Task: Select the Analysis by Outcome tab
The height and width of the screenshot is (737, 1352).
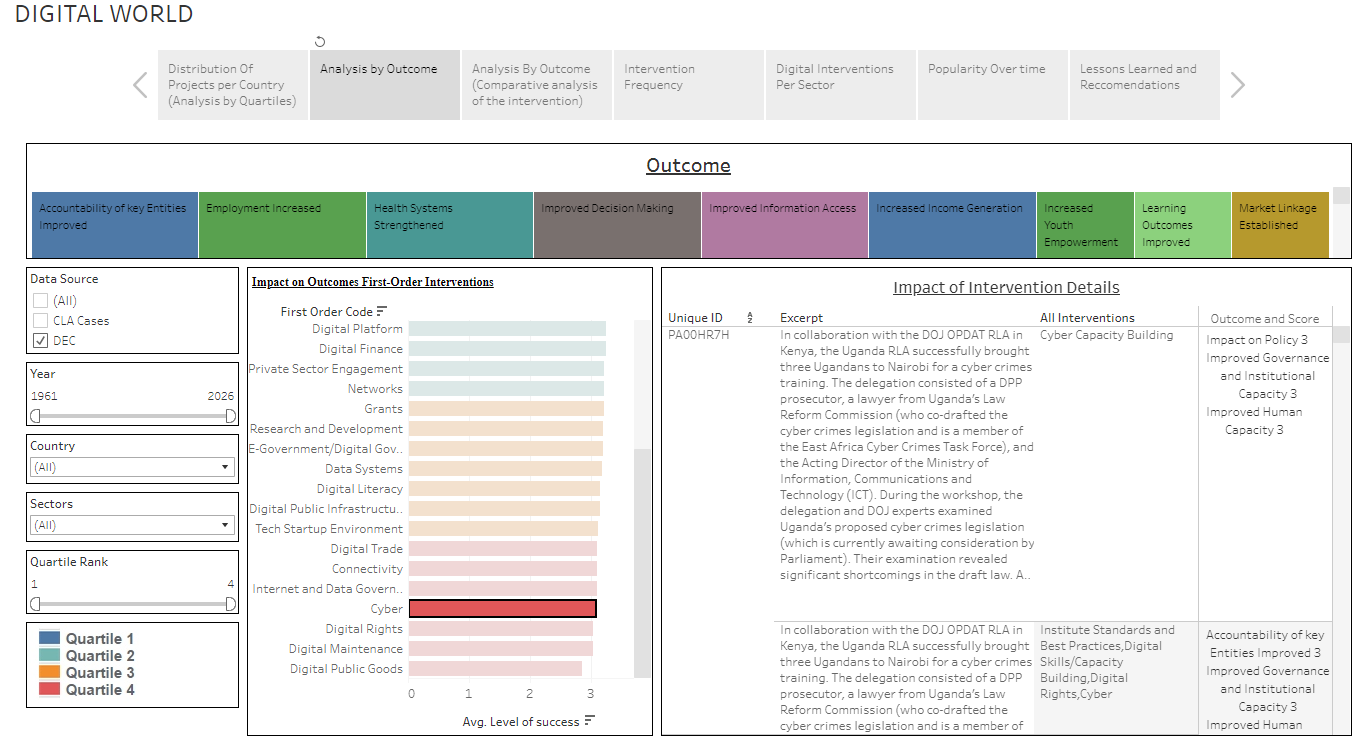Action: point(385,85)
